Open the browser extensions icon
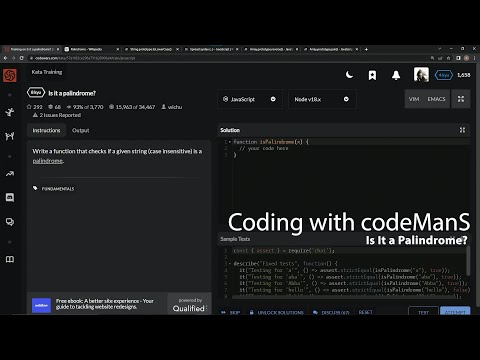 click(x=458, y=58)
